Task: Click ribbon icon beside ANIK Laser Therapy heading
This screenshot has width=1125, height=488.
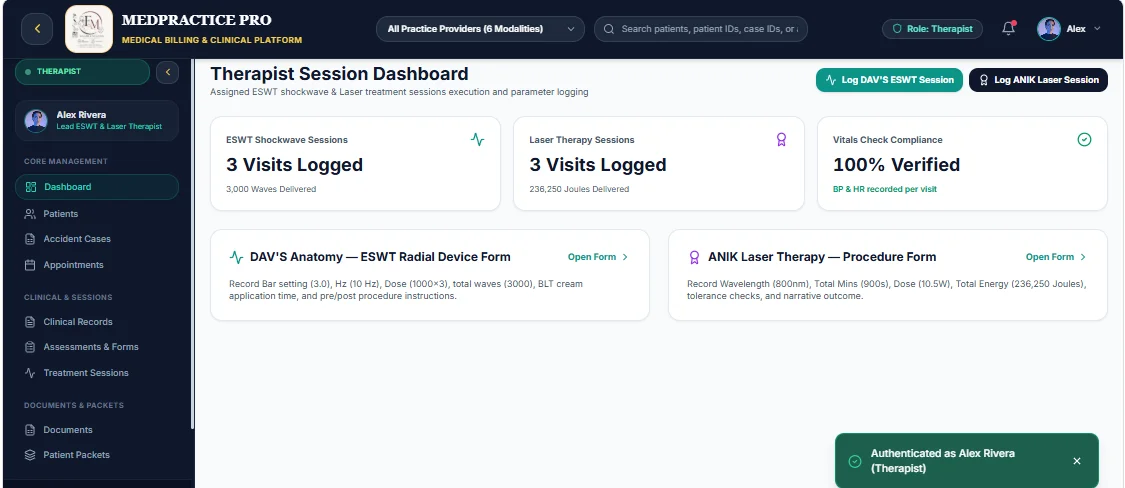Action: pyautogui.click(x=694, y=257)
